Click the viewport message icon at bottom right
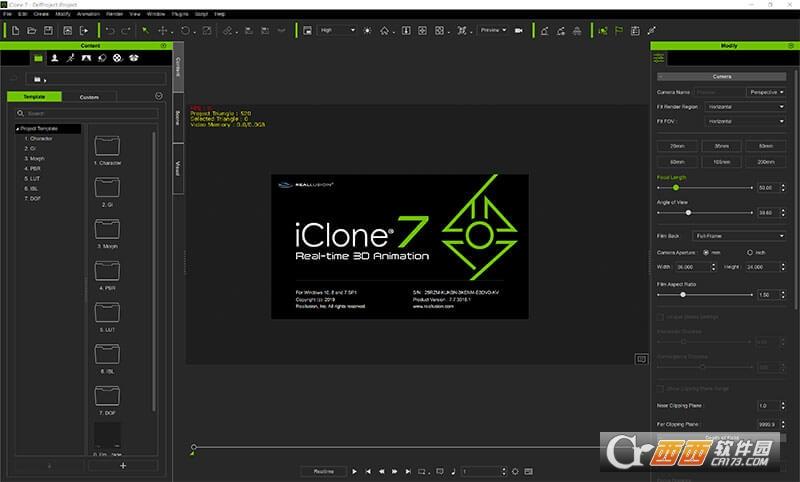This screenshot has height=482, width=800. [x=641, y=359]
